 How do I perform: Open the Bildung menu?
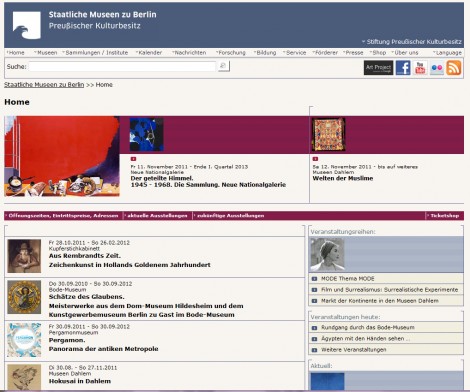(x=265, y=53)
